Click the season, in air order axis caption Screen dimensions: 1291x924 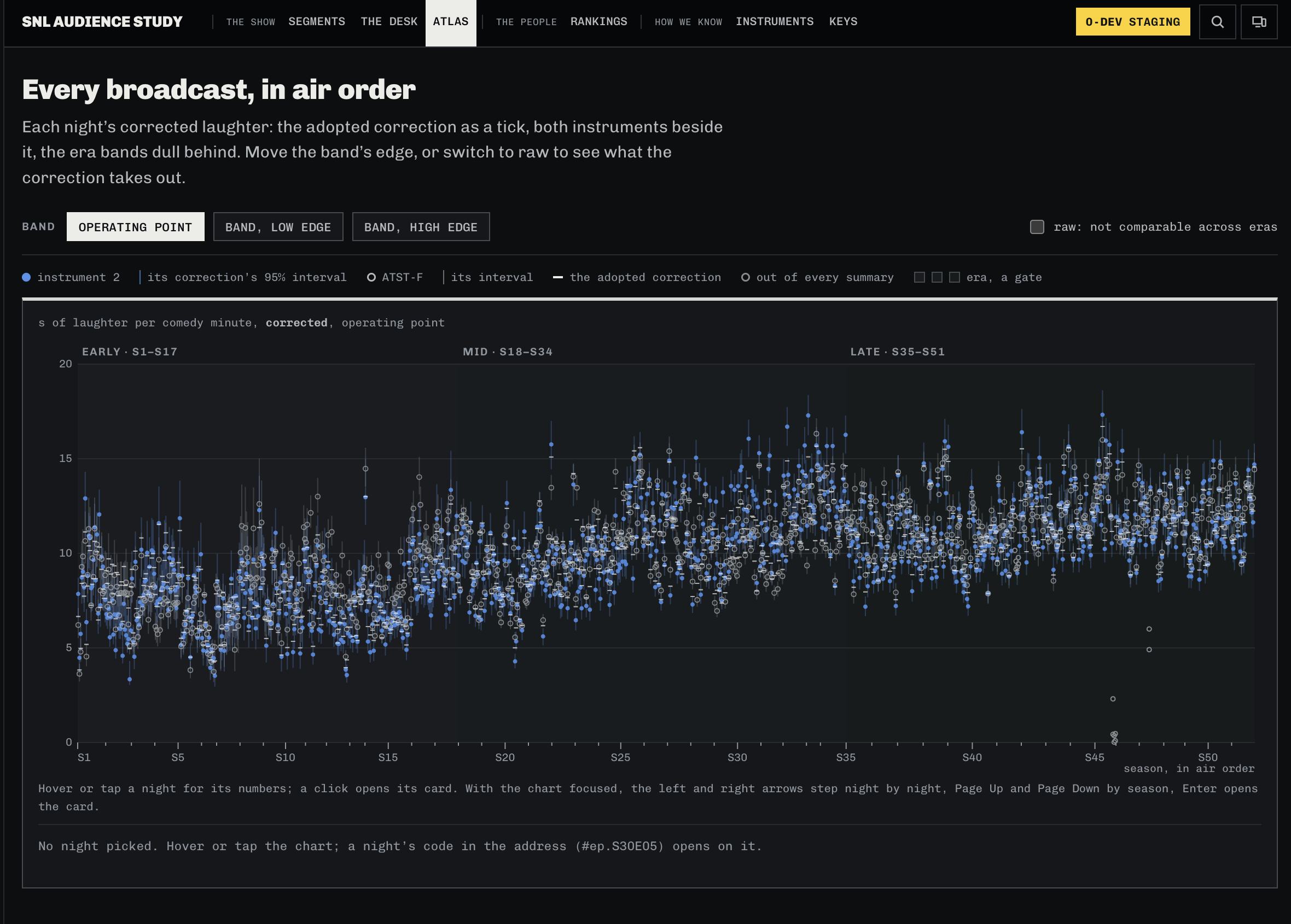(1189, 769)
